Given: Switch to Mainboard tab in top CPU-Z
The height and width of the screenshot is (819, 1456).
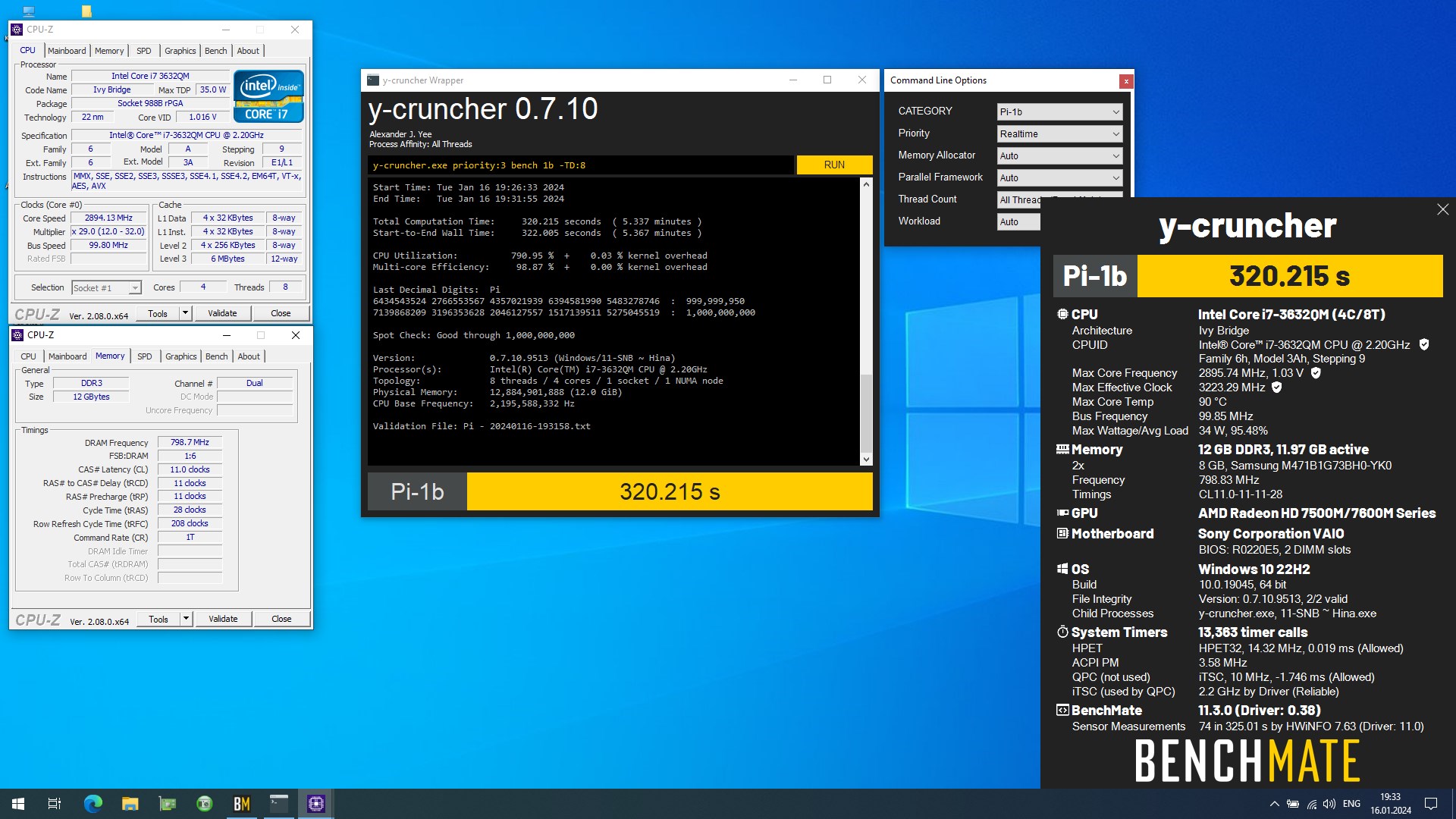Looking at the screenshot, I should (67, 51).
